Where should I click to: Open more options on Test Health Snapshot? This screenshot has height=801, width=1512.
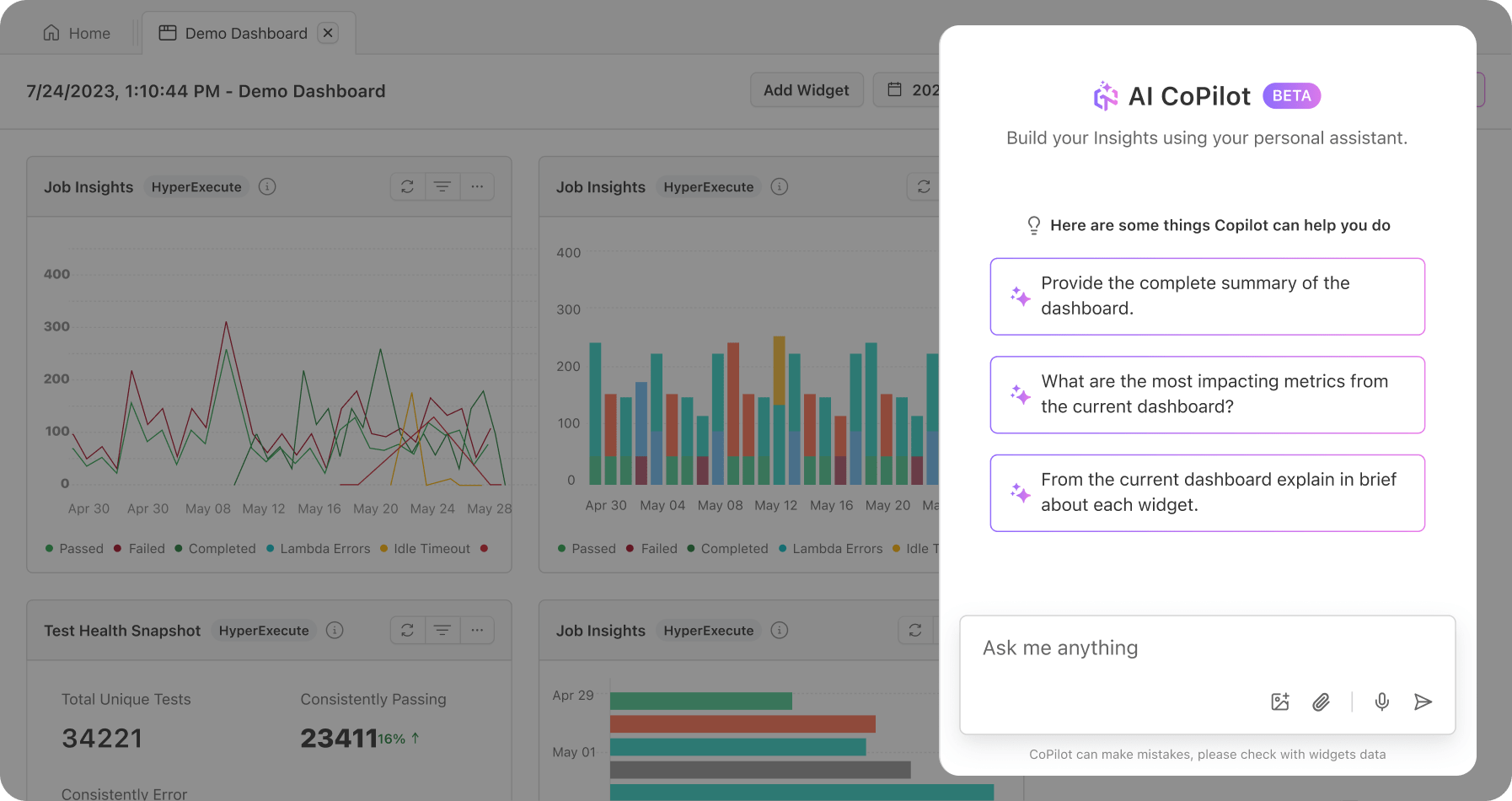(477, 630)
